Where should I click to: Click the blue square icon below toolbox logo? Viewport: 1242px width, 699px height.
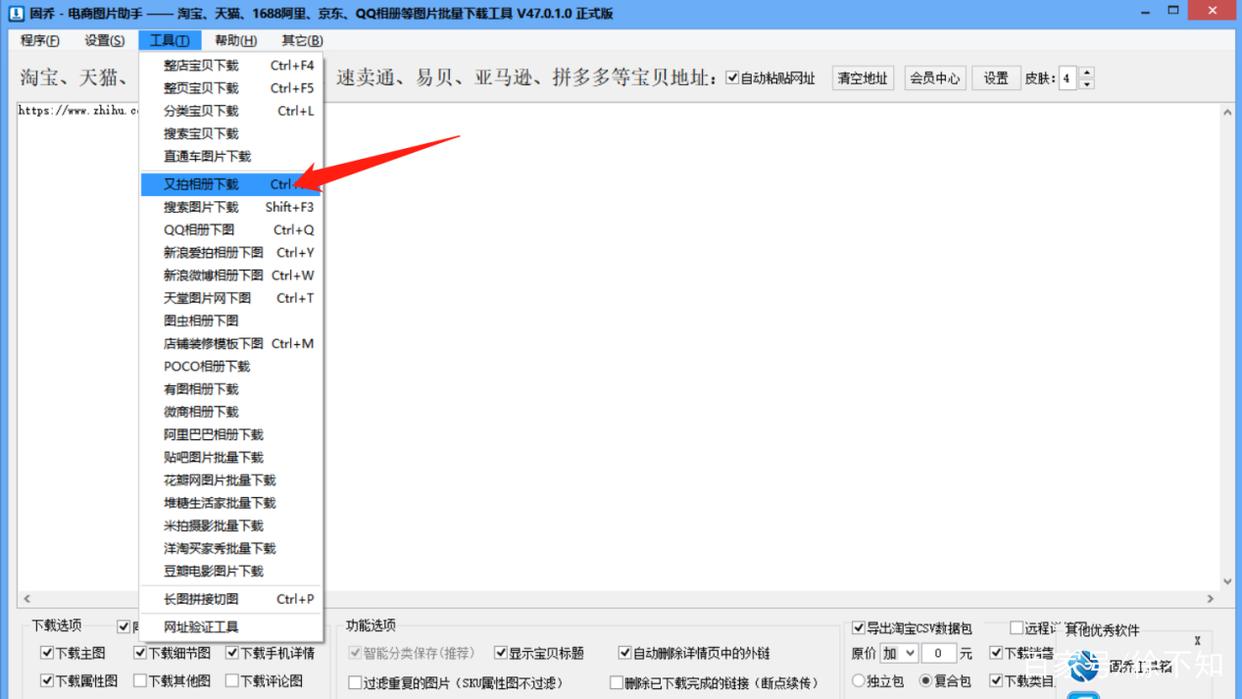pyautogui.click(x=1083, y=696)
